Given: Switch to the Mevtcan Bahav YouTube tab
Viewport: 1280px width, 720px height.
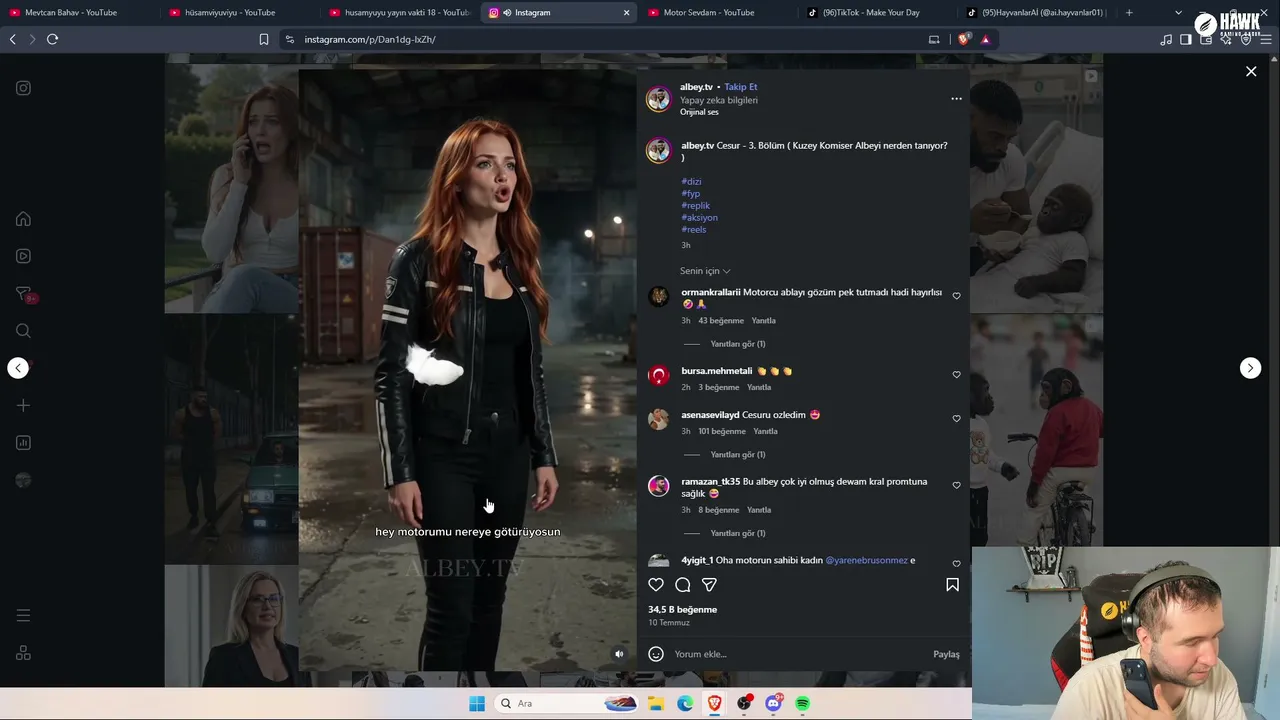Looking at the screenshot, I should pyautogui.click(x=78, y=13).
